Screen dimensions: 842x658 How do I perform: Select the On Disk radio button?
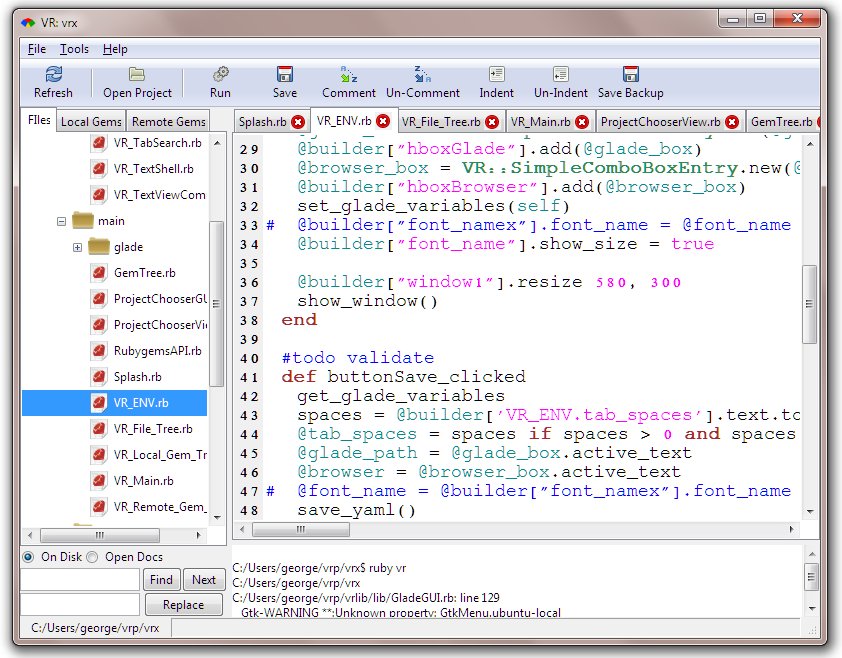tap(29, 557)
